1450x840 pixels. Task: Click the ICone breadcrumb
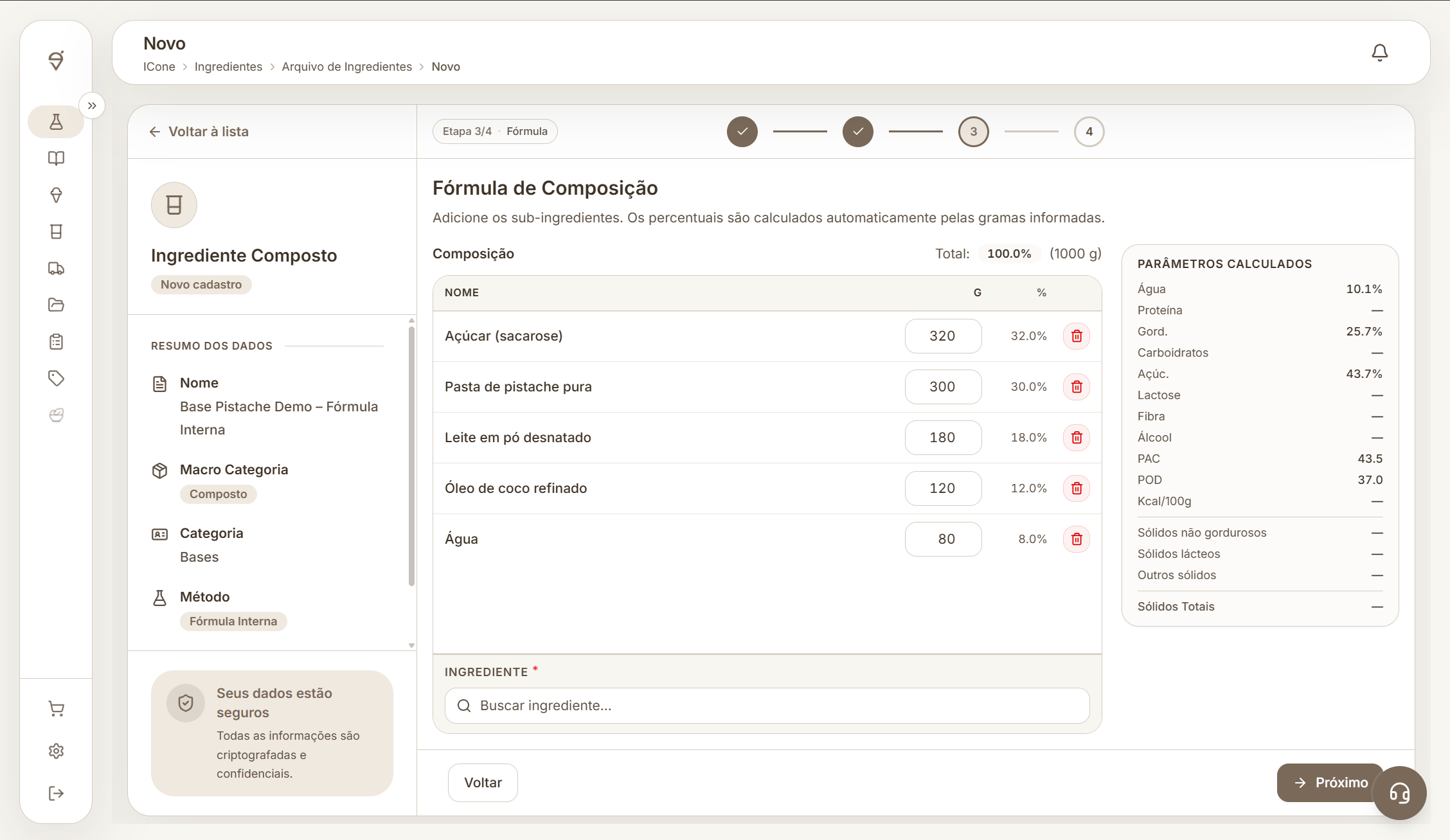click(x=159, y=67)
